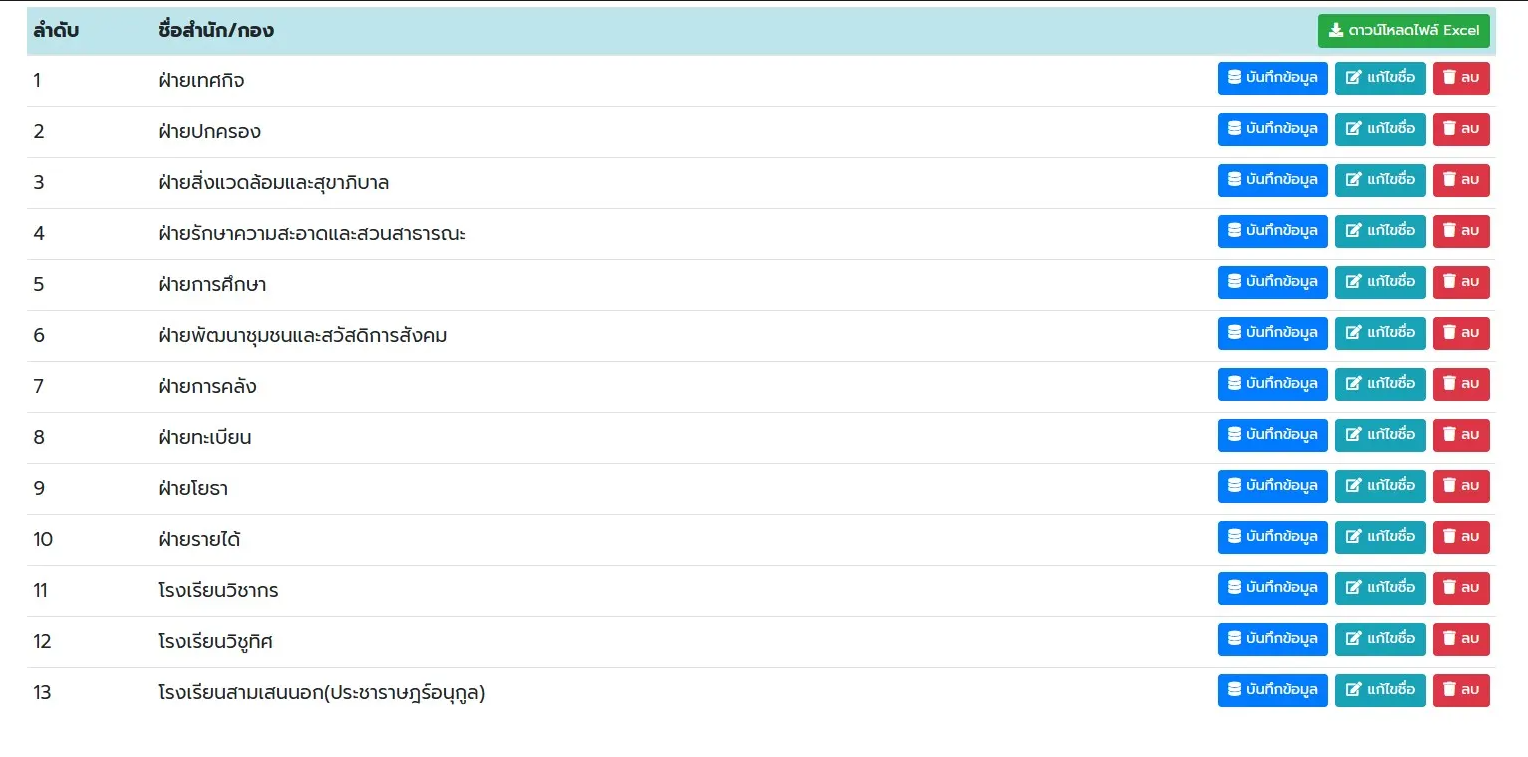Select the text ฝ่ายพัฒนาชุมชนและสวัสดิการสังคม
The height and width of the screenshot is (757, 1528).
[303, 336]
